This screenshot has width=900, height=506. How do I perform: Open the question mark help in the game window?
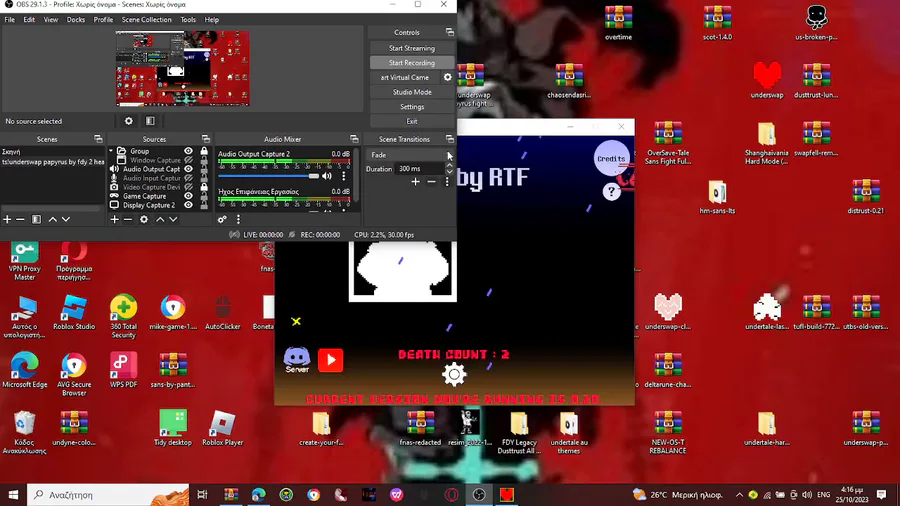point(611,192)
